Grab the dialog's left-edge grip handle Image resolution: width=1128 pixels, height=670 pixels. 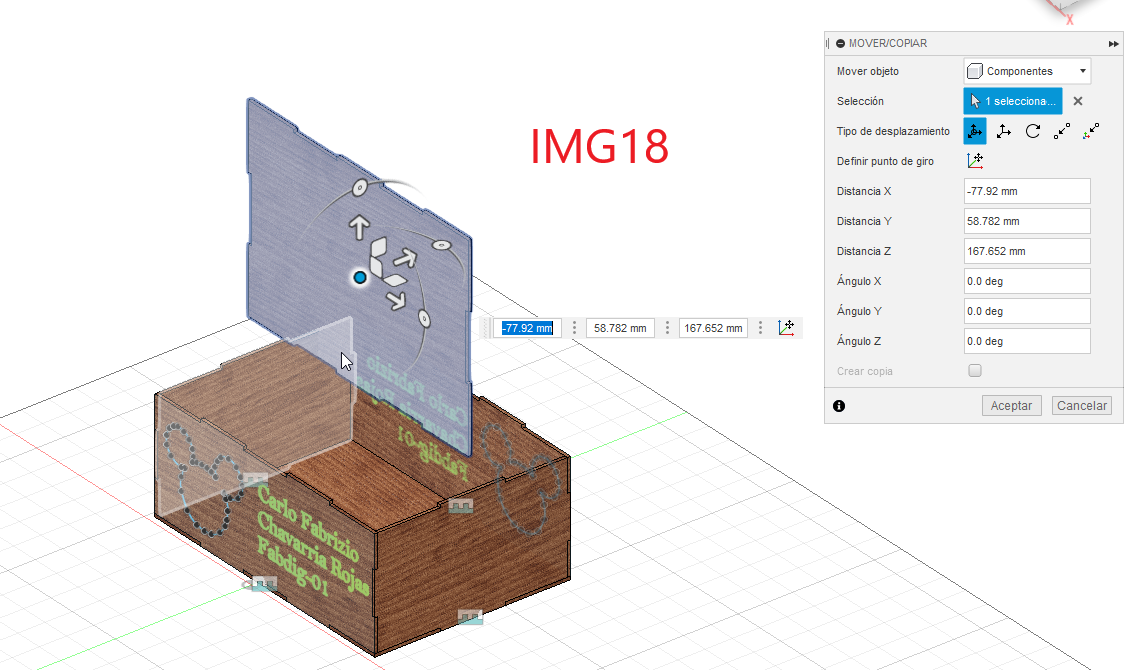[827, 44]
